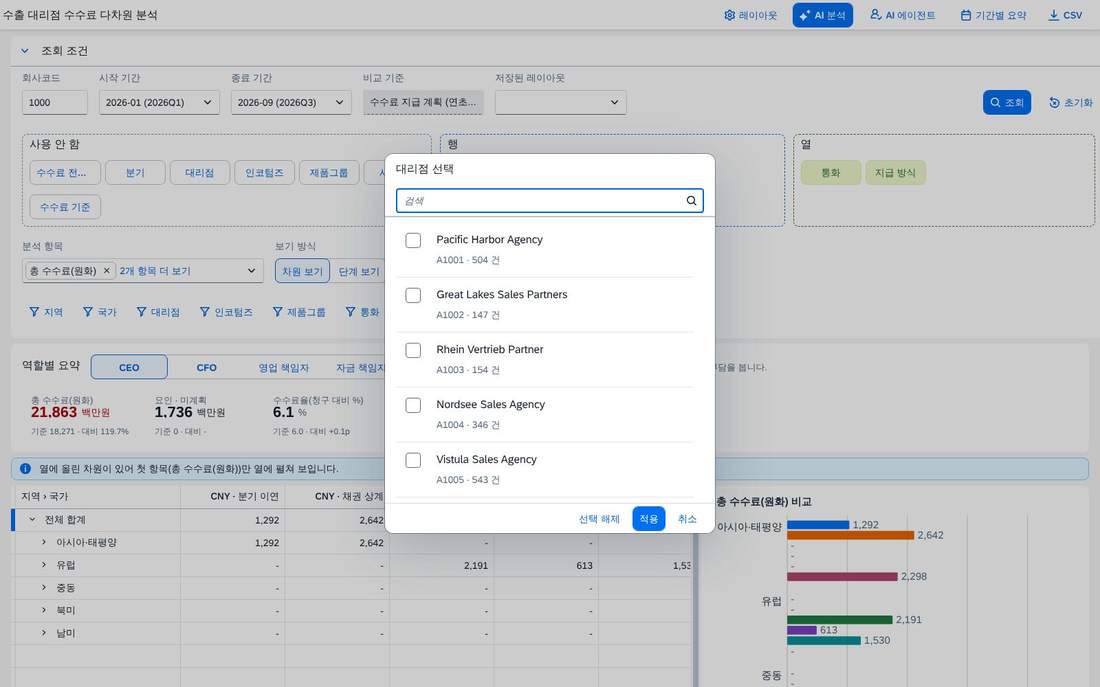Check the Pacific Harbor Agency checkbox
The height and width of the screenshot is (687, 1100).
[x=413, y=241]
